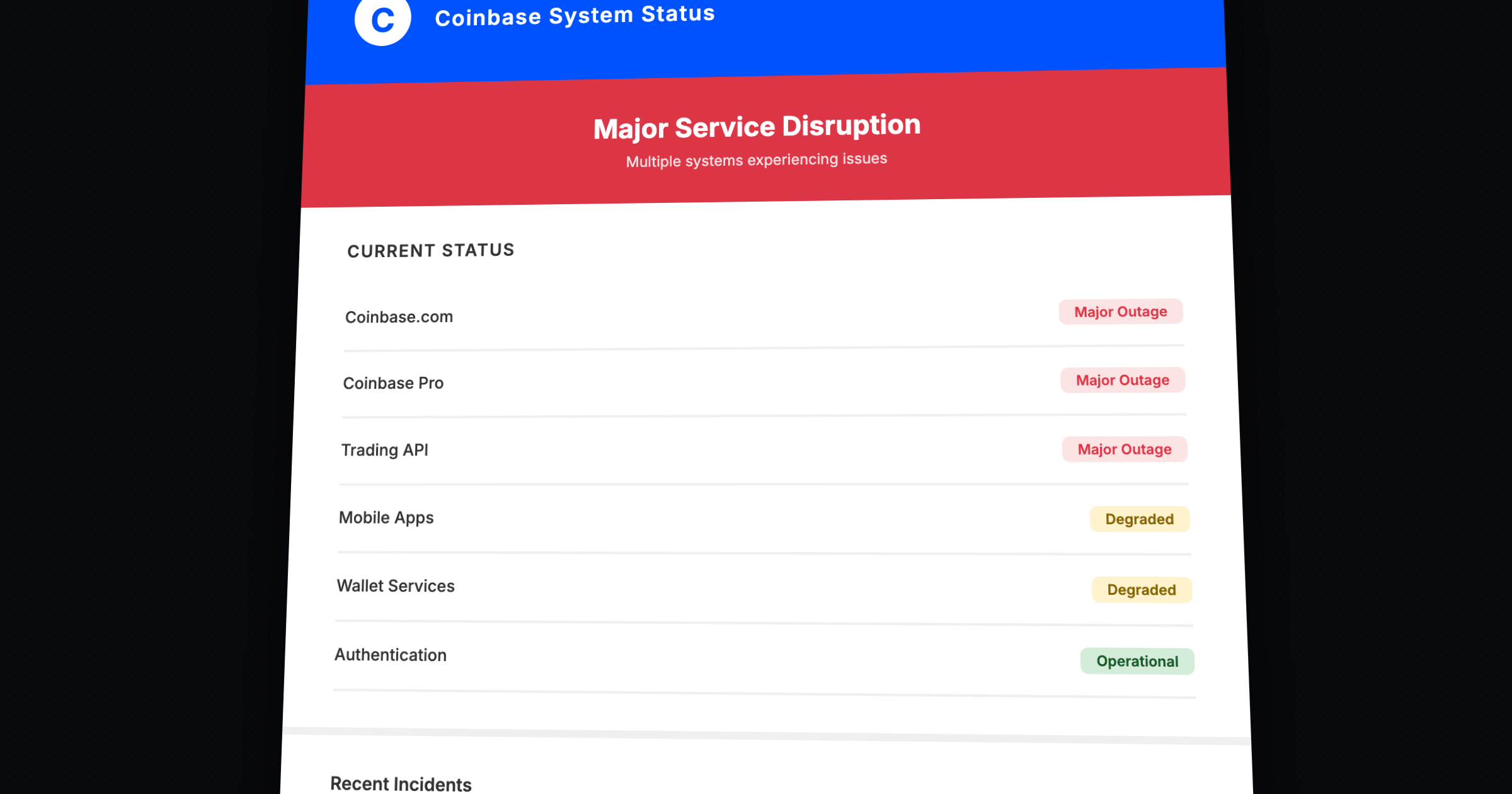Select the Mobile Apps service label
The image size is (1512, 794).
pyautogui.click(x=386, y=518)
